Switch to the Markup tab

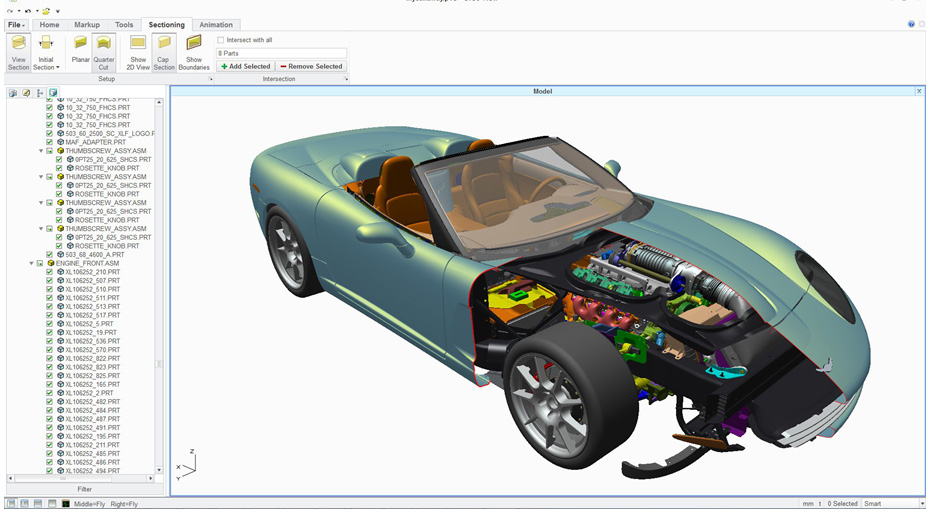86,25
